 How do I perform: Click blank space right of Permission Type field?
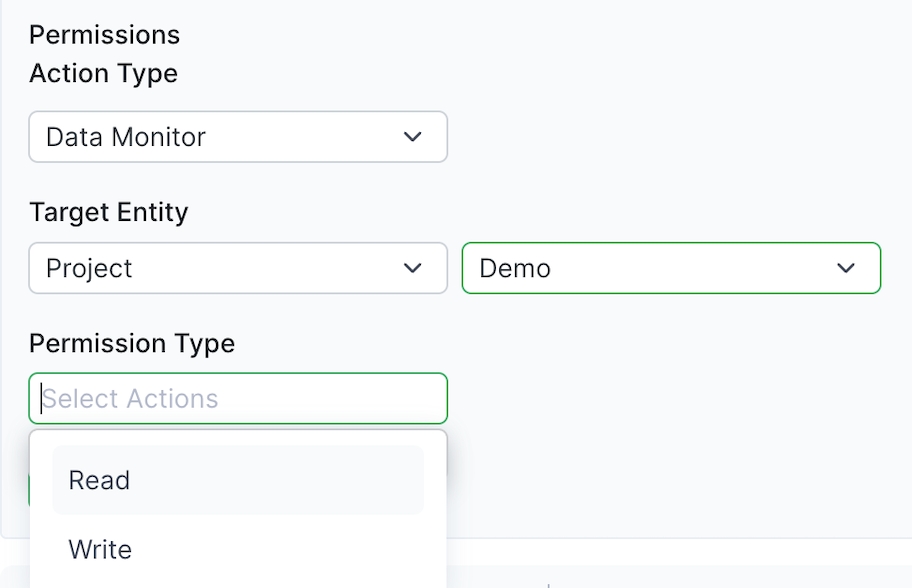670,398
